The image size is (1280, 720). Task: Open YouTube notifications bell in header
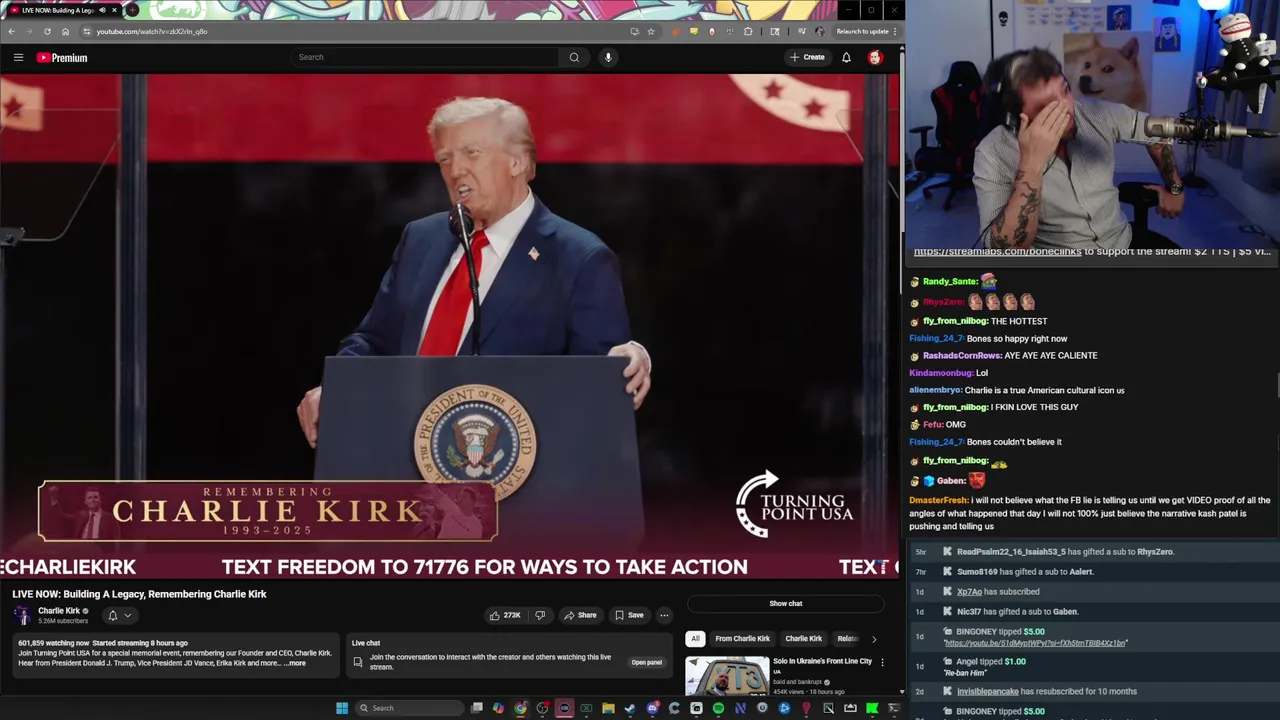coord(846,57)
